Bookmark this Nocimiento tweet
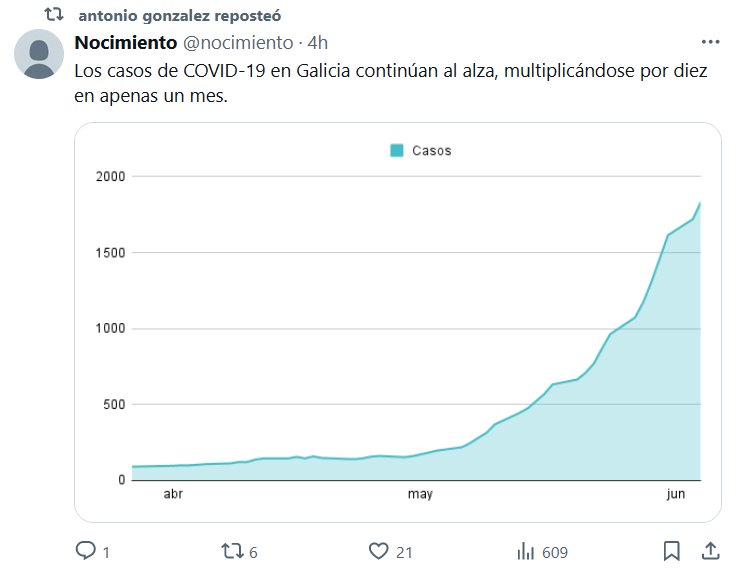The width and height of the screenshot is (736, 576). 672,551
